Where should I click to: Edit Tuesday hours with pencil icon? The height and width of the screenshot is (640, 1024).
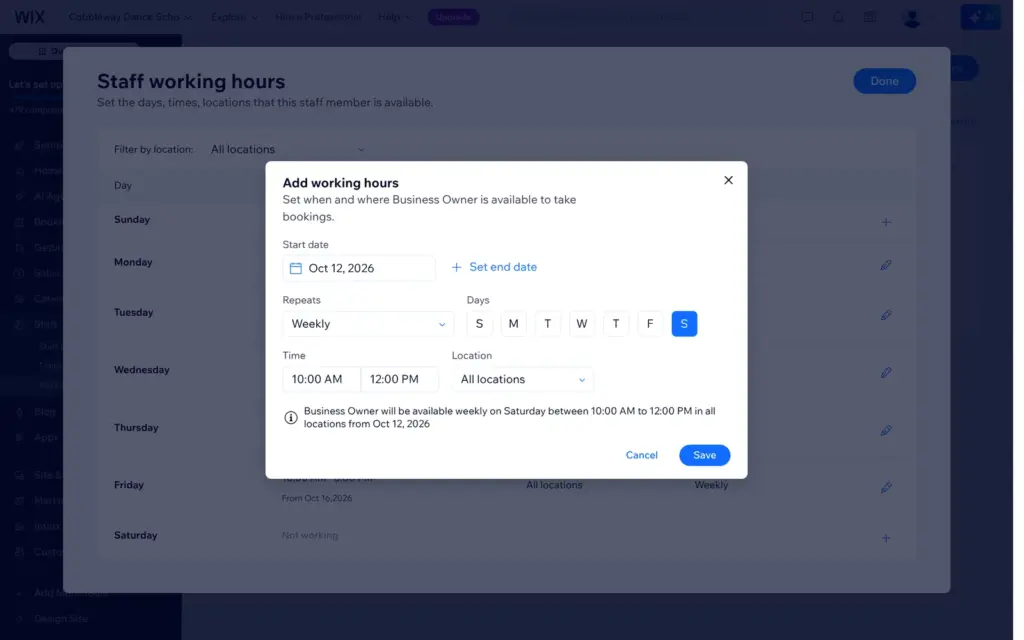[x=886, y=315]
